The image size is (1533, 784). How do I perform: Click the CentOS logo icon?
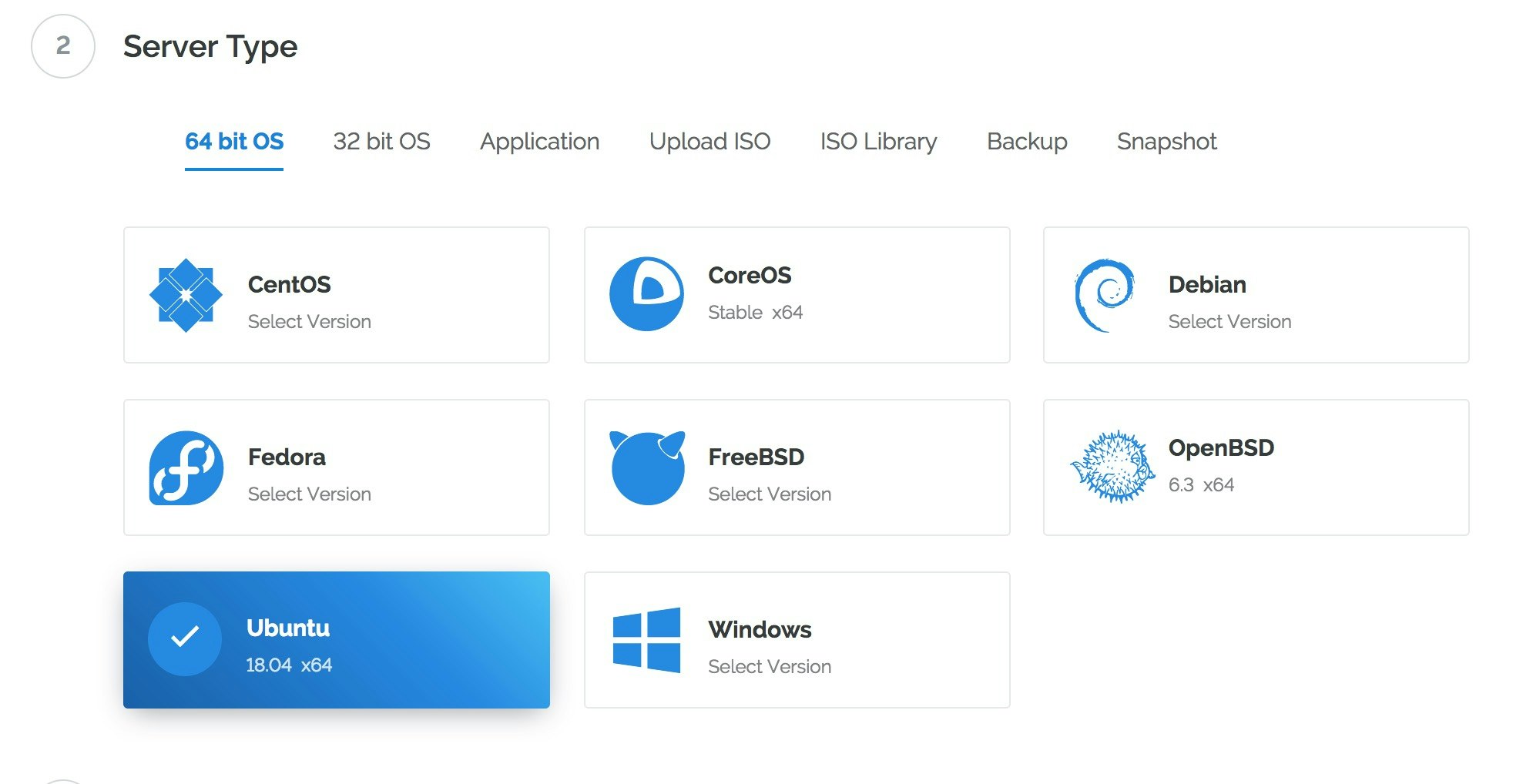[186, 295]
